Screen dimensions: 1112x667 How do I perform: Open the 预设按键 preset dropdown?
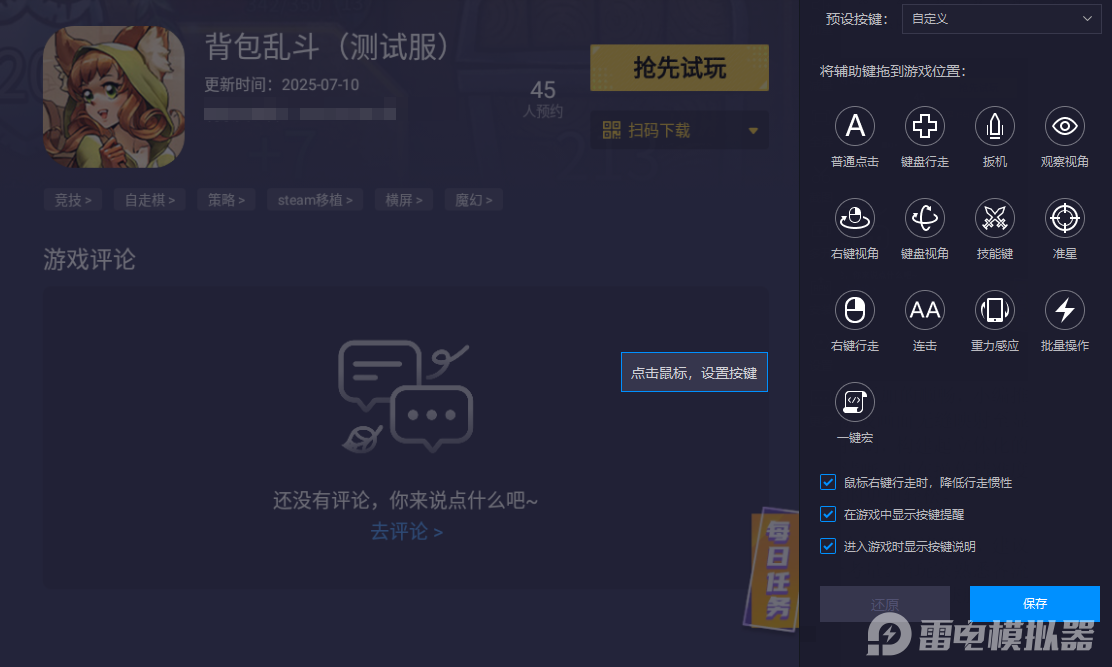pyautogui.click(x=1000, y=19)
